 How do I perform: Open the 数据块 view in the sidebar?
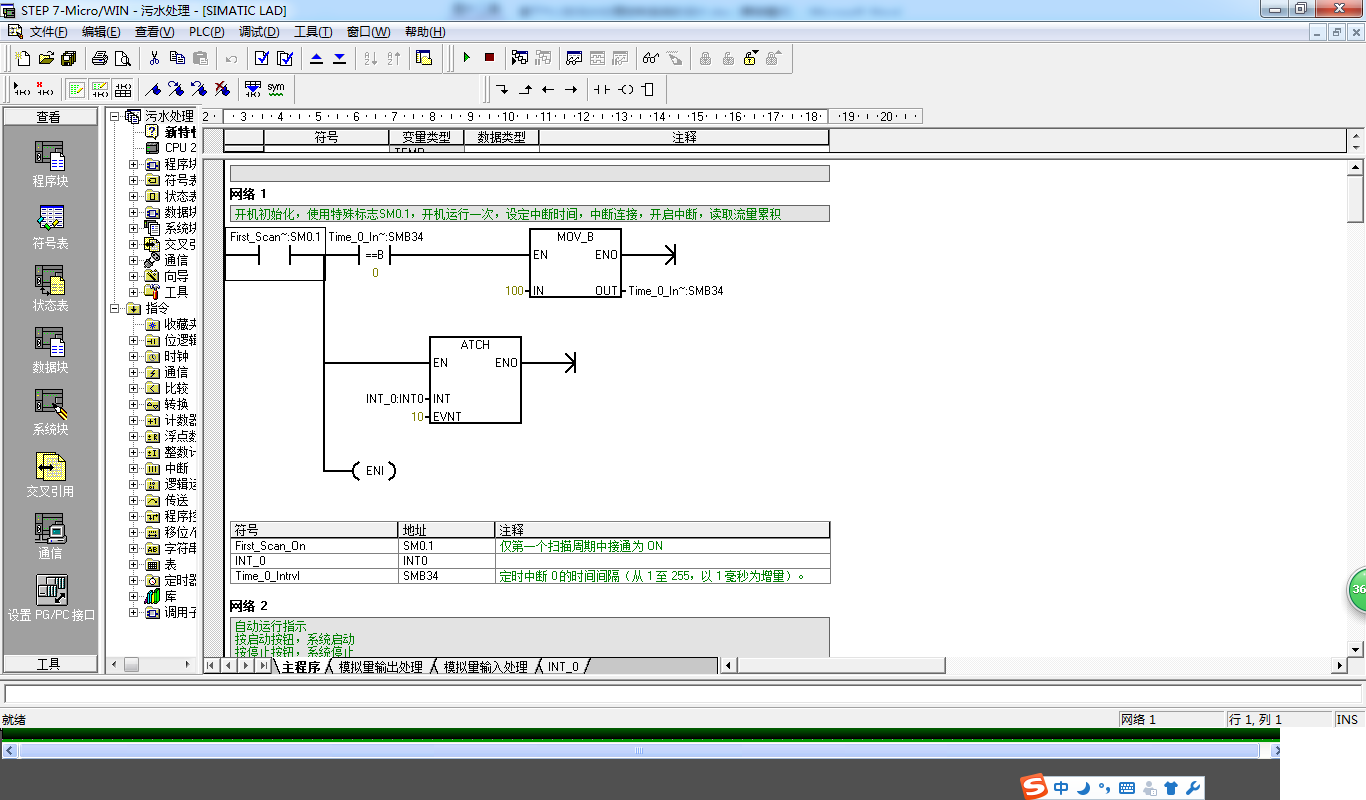(50, 351)
